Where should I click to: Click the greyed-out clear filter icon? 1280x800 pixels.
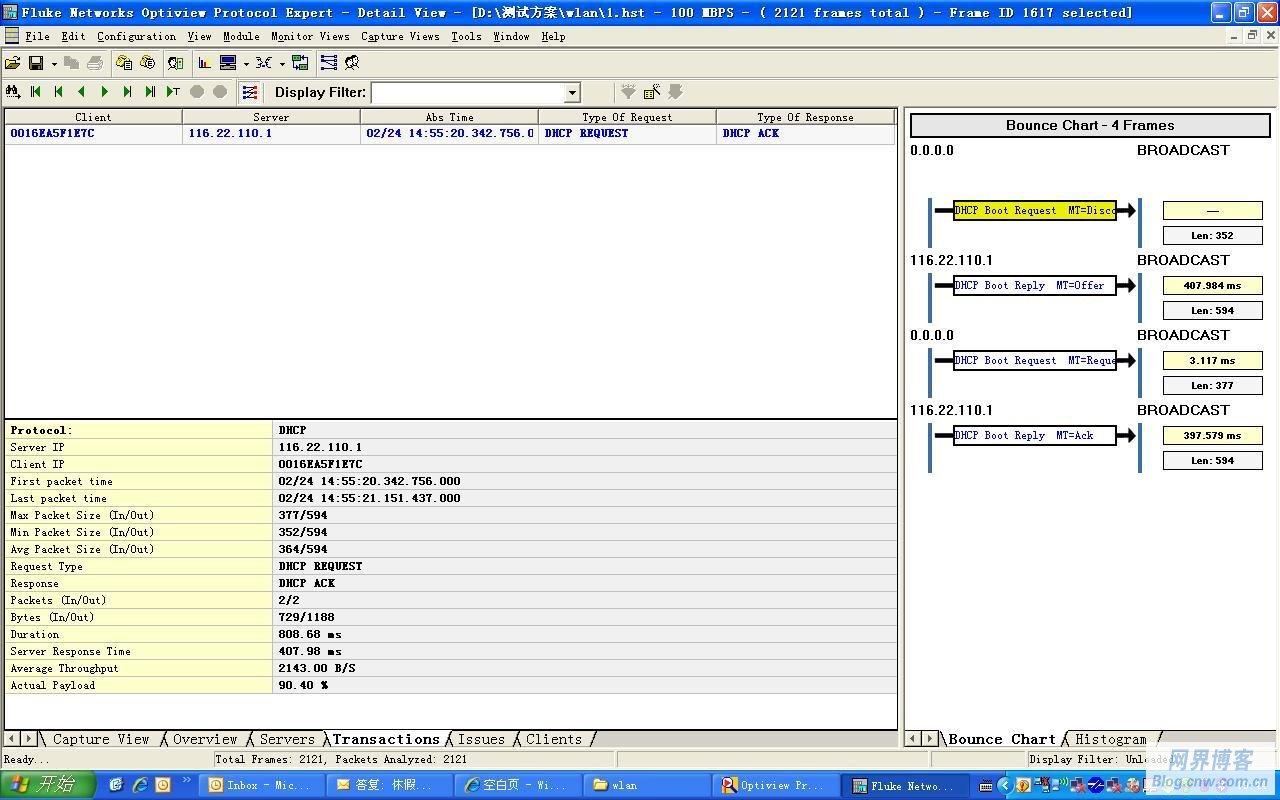[x=676, y=92]
